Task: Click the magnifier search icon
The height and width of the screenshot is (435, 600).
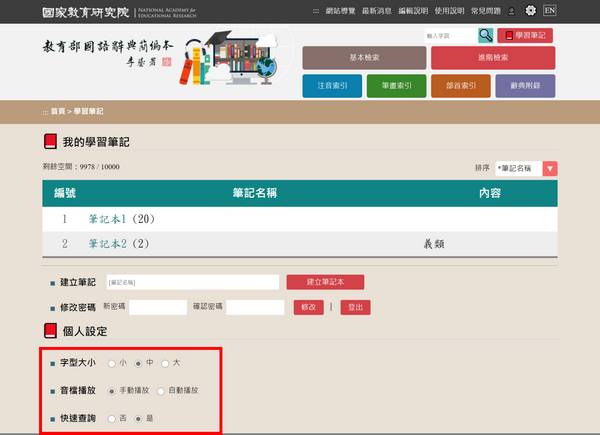Action: [x=486, y=36]
